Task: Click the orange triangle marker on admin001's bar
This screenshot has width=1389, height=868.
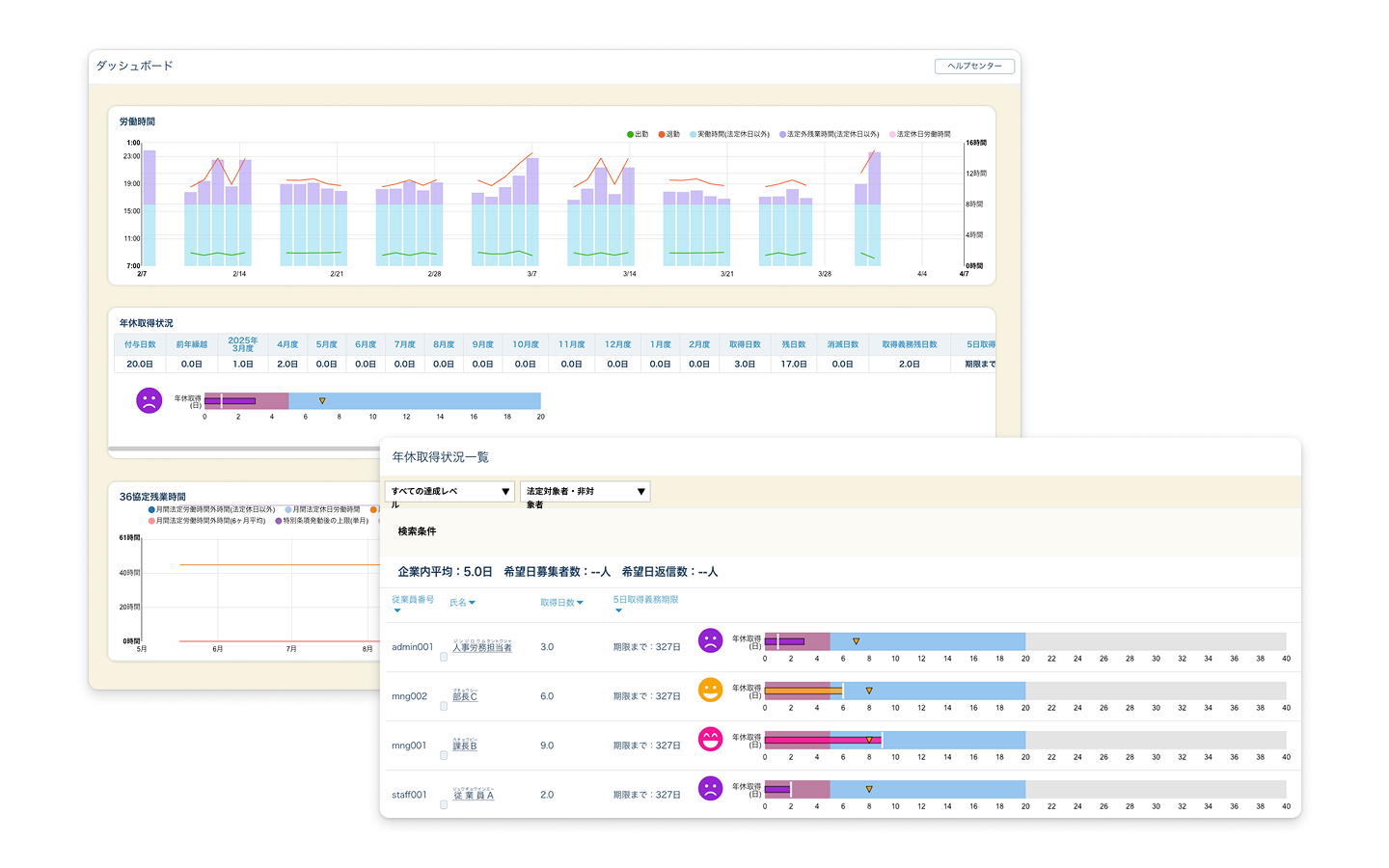Action: [856, 641]
